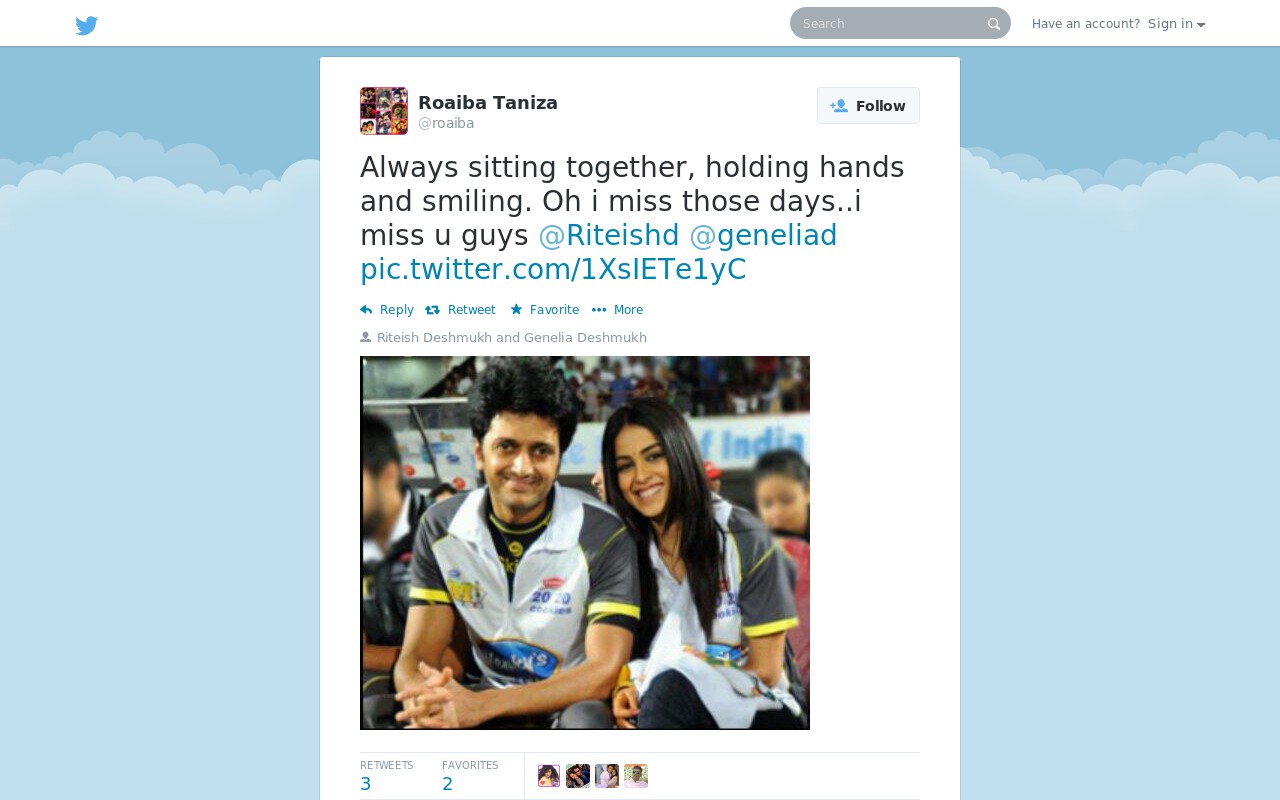Click the Twitter bird logo
Image resolution: width=1280 pixels, height=800 pixels.
coord(87,25)
